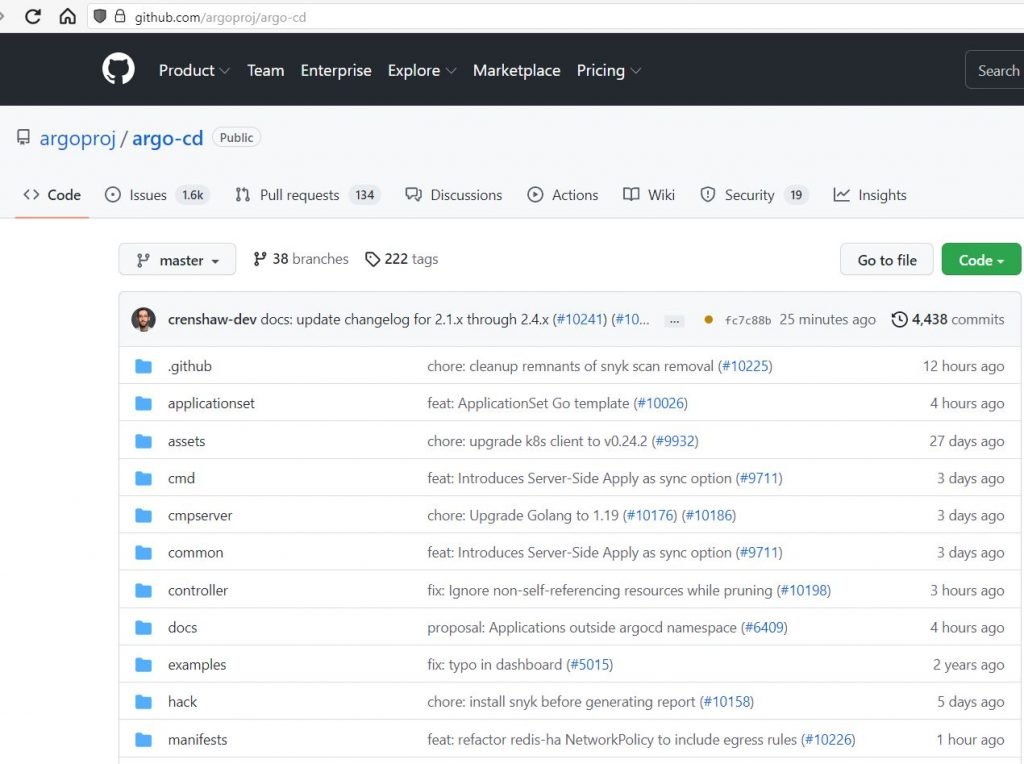Open the Team nav link
Image resolution: width=1024 pixels, height=764 pixels.
(265, 71)
